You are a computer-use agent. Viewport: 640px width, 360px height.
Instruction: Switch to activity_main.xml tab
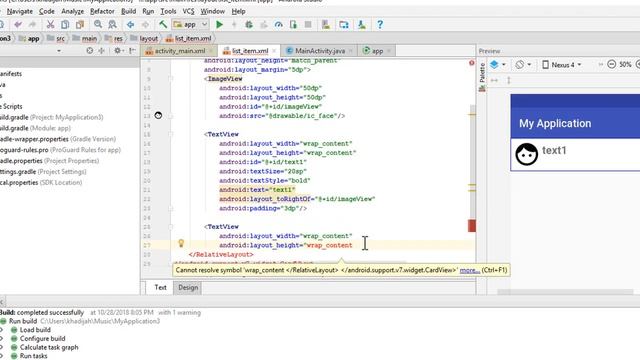point(180,51)
